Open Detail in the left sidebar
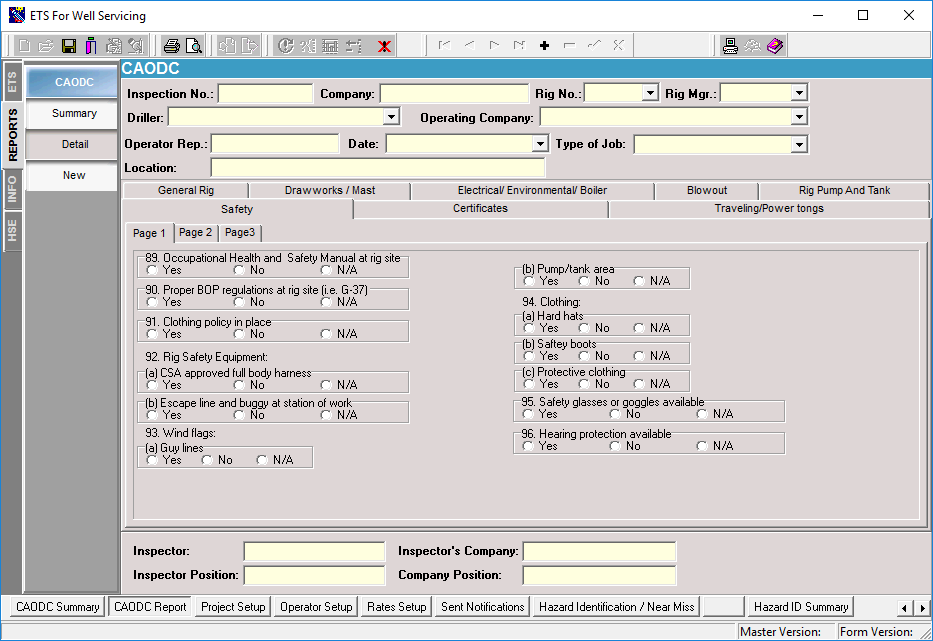This screenshot has width=933, height=641. click(74, 145)
